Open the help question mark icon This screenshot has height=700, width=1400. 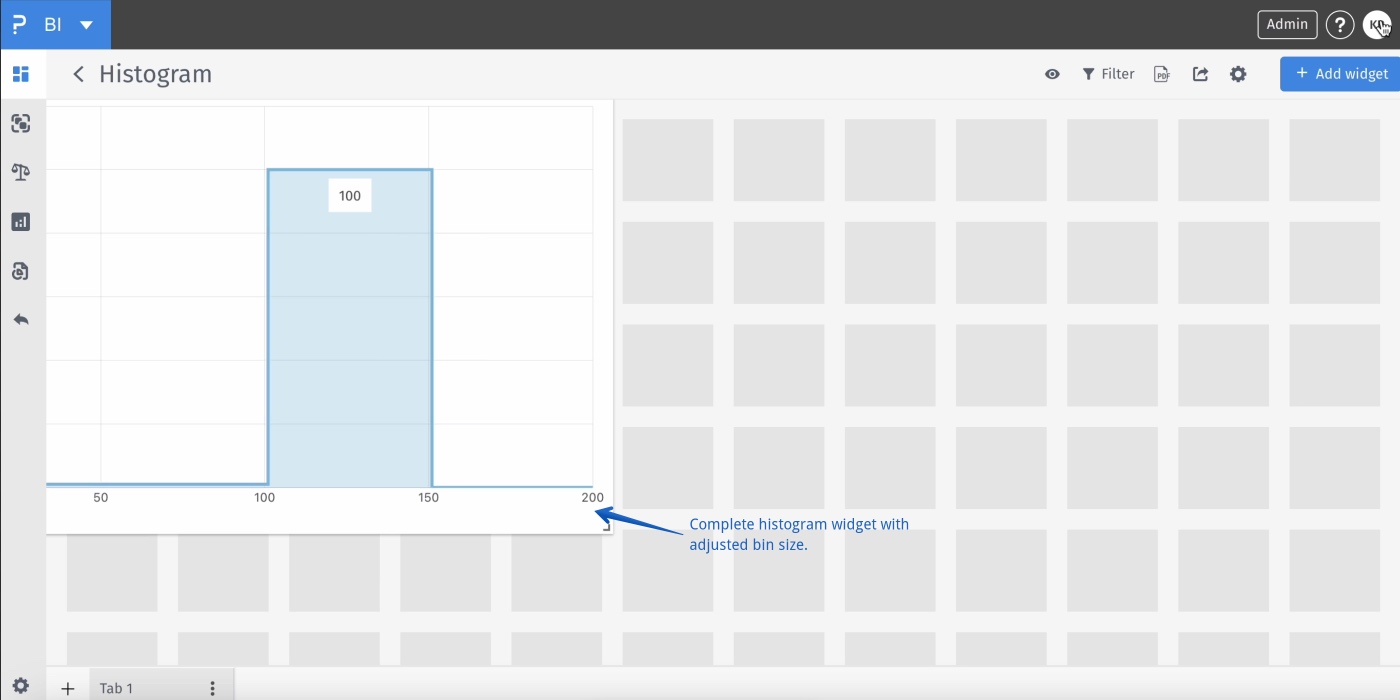coord(1340,25)
